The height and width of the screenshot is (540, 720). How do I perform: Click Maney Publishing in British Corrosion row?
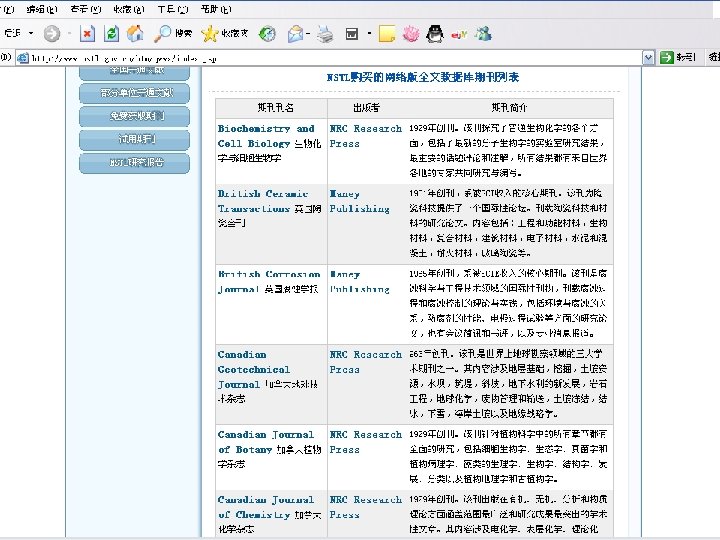pos(360,281)
